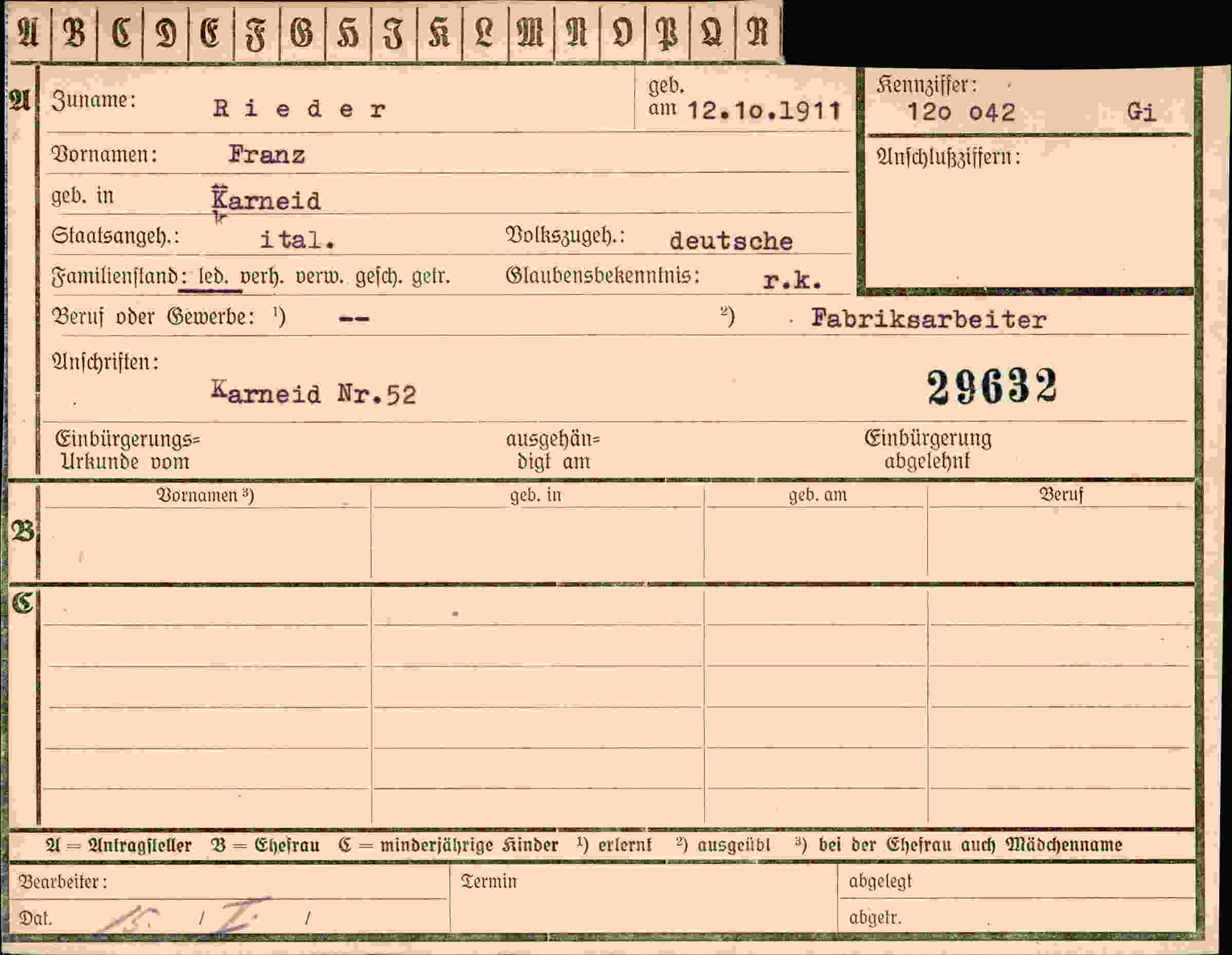Click the 'Dat.' label at the bottom
The height and width of the screenshot is (955, 1232).
click(35, 918)
